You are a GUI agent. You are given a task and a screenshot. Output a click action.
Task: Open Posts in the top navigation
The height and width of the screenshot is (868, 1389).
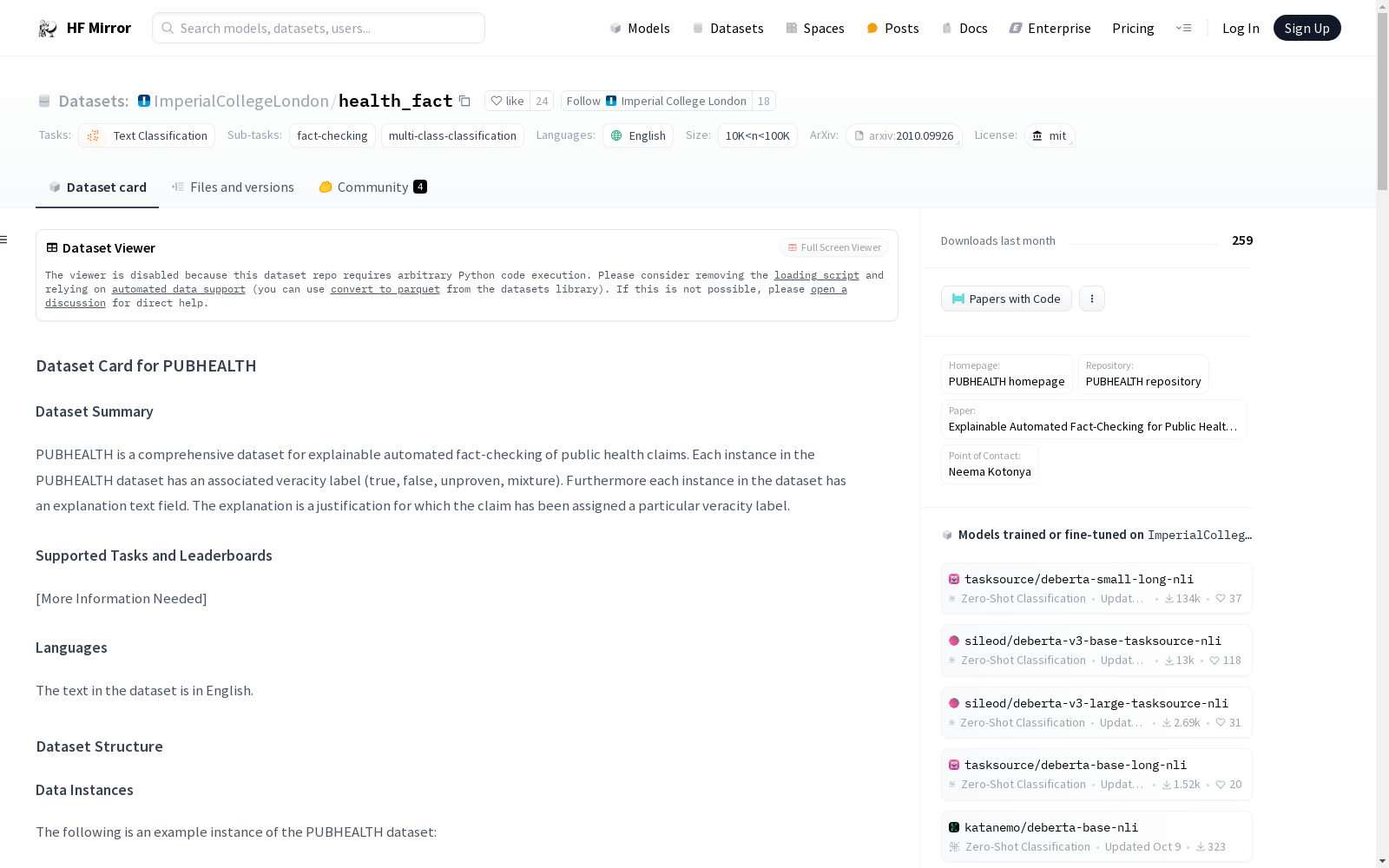(892, 28)
